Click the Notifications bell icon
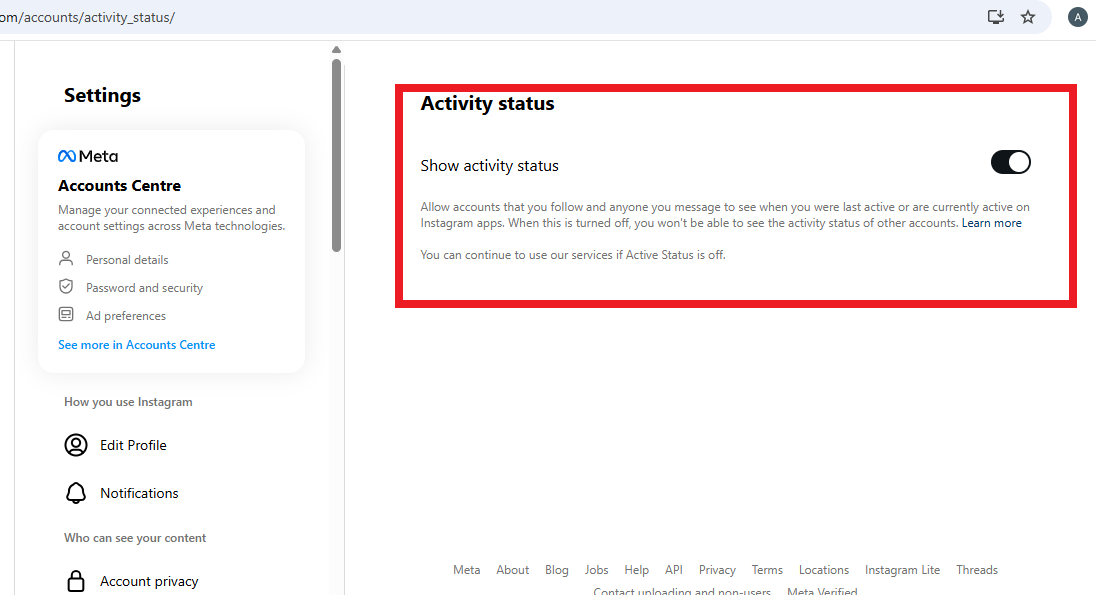The image size is (1096, 595). click(x=75, y=493)
